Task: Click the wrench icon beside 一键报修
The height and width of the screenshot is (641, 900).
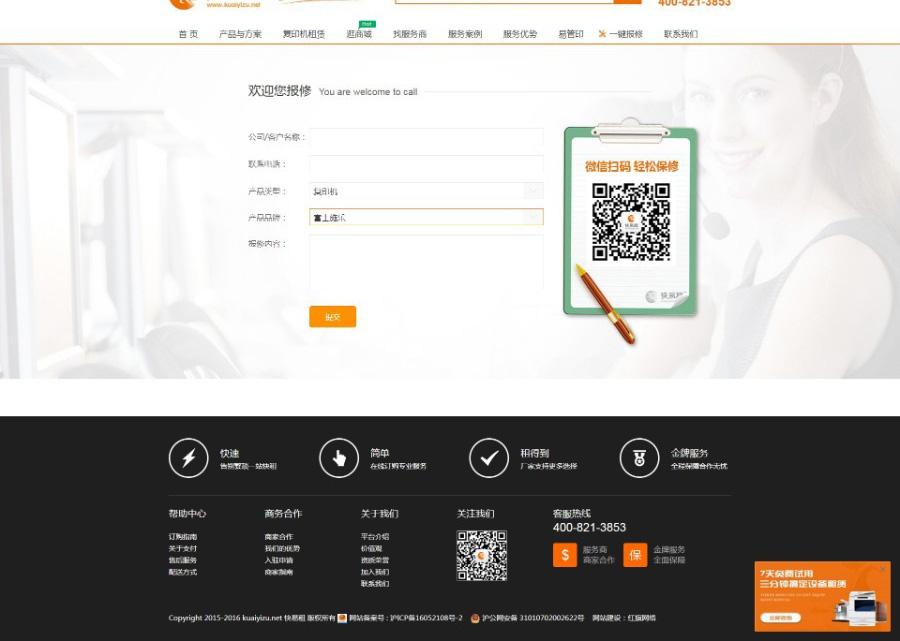Action: pyautogui.click(x=602, y=34)
